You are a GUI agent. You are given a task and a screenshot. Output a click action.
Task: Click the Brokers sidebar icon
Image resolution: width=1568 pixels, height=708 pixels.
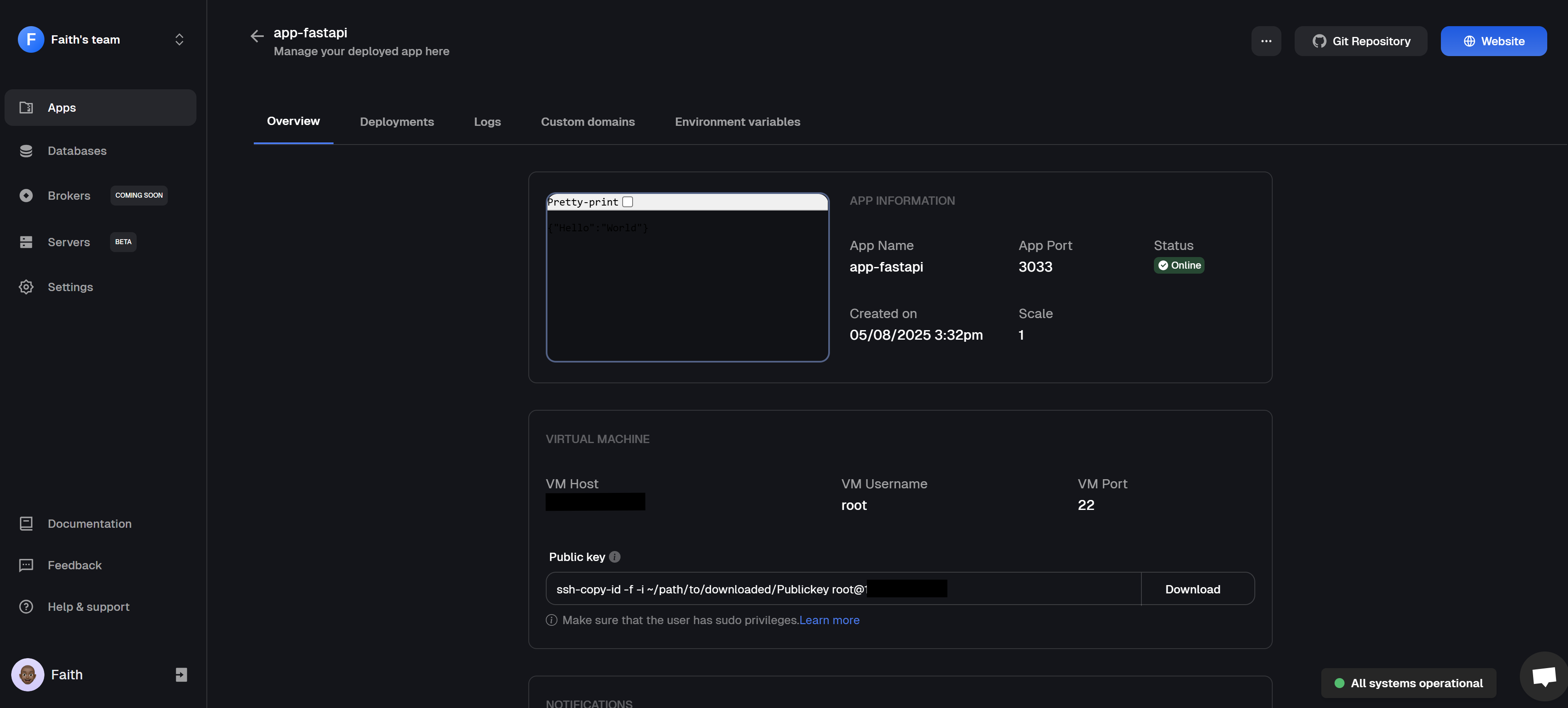pyautogui.click(x=26, y=196)
